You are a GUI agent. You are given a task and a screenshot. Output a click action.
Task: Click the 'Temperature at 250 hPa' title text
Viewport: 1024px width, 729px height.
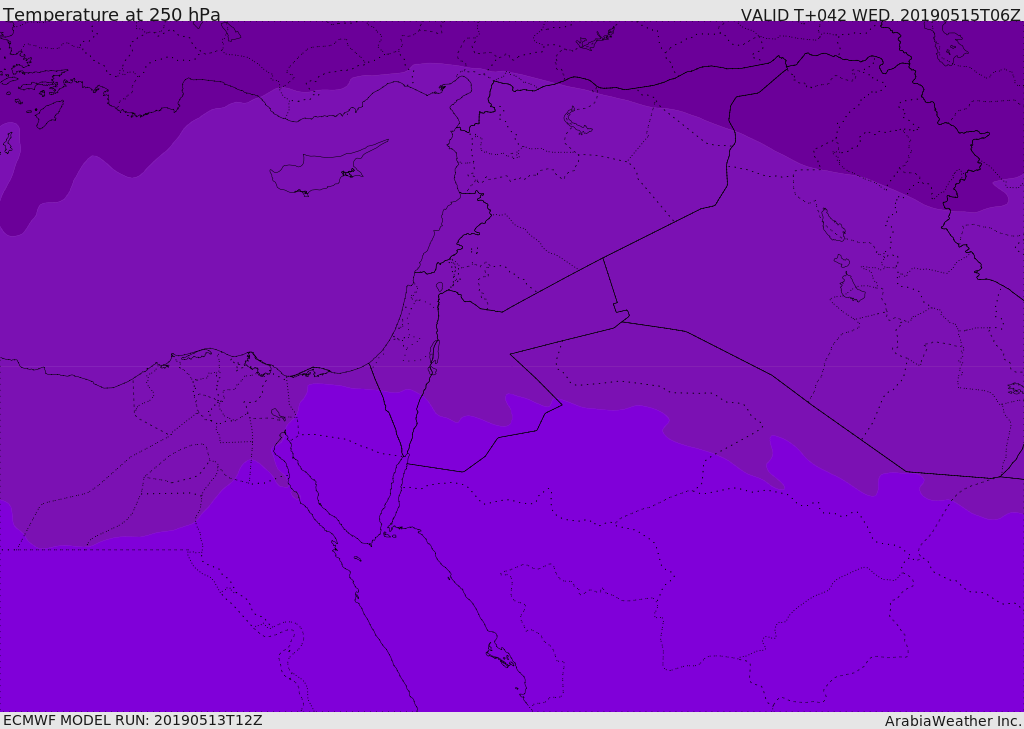tap(112, 14)
